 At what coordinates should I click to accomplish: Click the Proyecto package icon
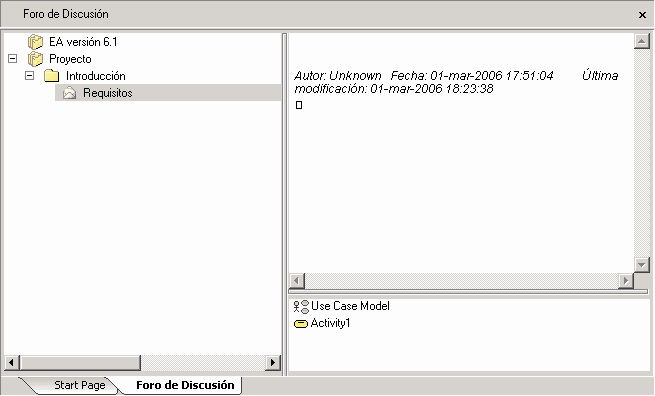(x=35, y=59)
